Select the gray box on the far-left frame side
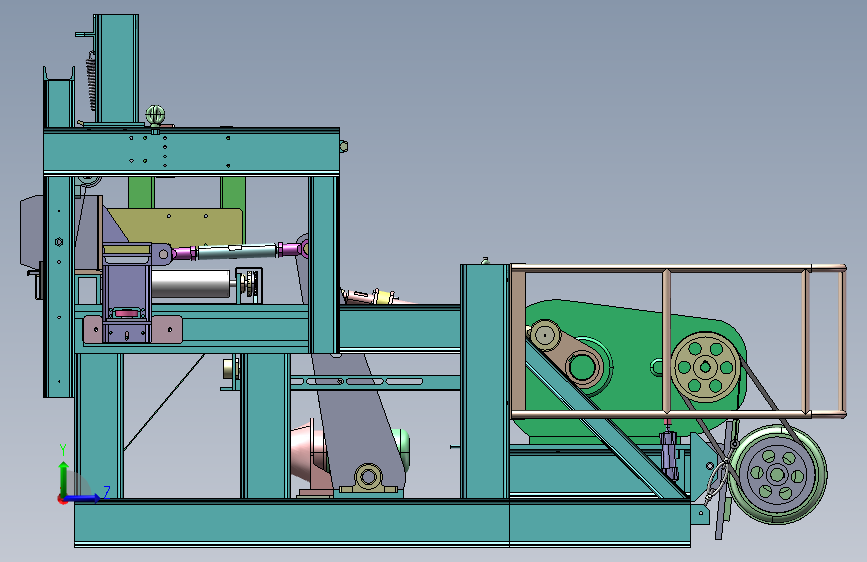The width and height of the screenshot is (867, 562). coord(32,231)
